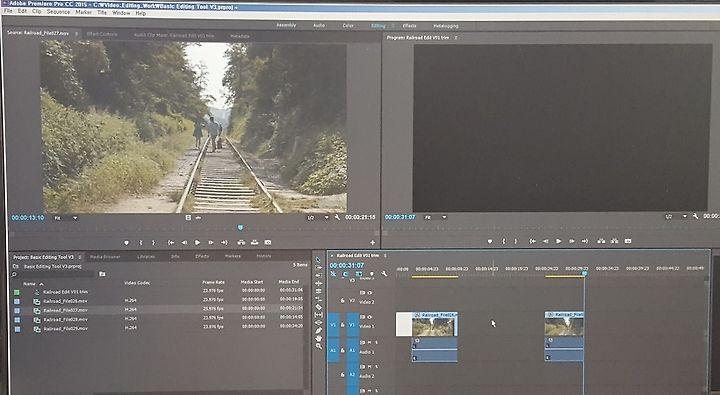
Task: Click Mark In in Source monitor
Action: 141,242
